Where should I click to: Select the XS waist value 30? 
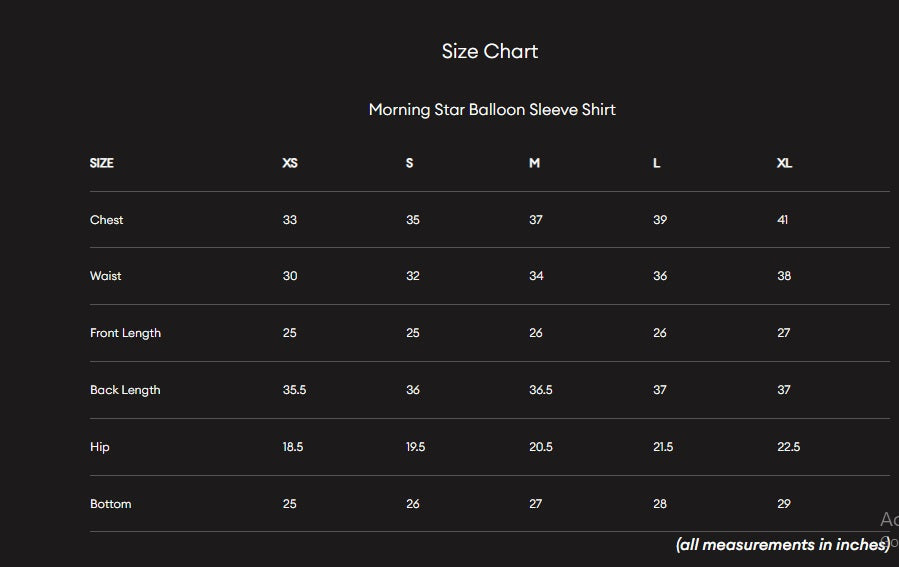pos(290,276)
